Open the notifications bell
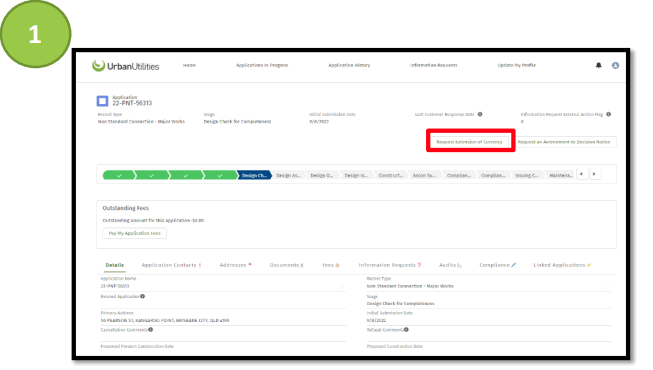This screenshot has width=653, height=370. click(598, 65)
